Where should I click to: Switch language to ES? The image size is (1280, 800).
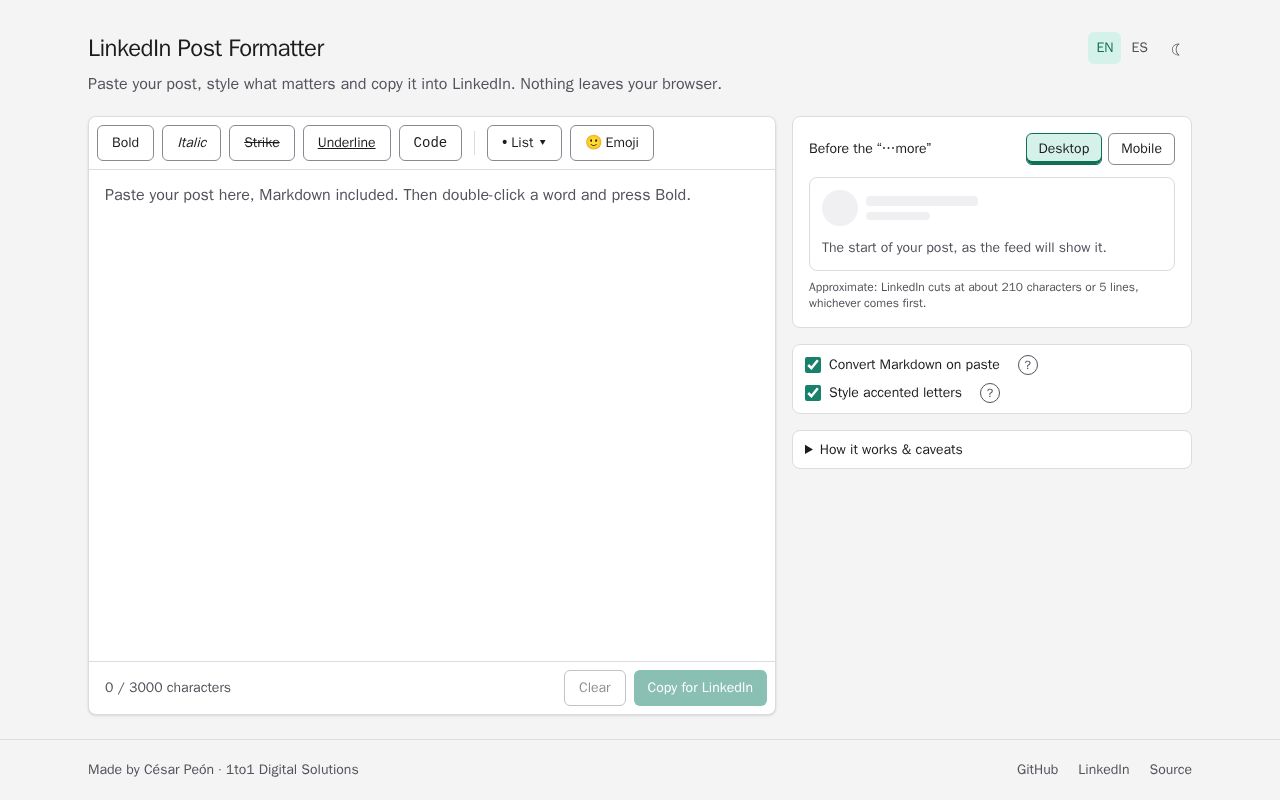[1139, 48]
